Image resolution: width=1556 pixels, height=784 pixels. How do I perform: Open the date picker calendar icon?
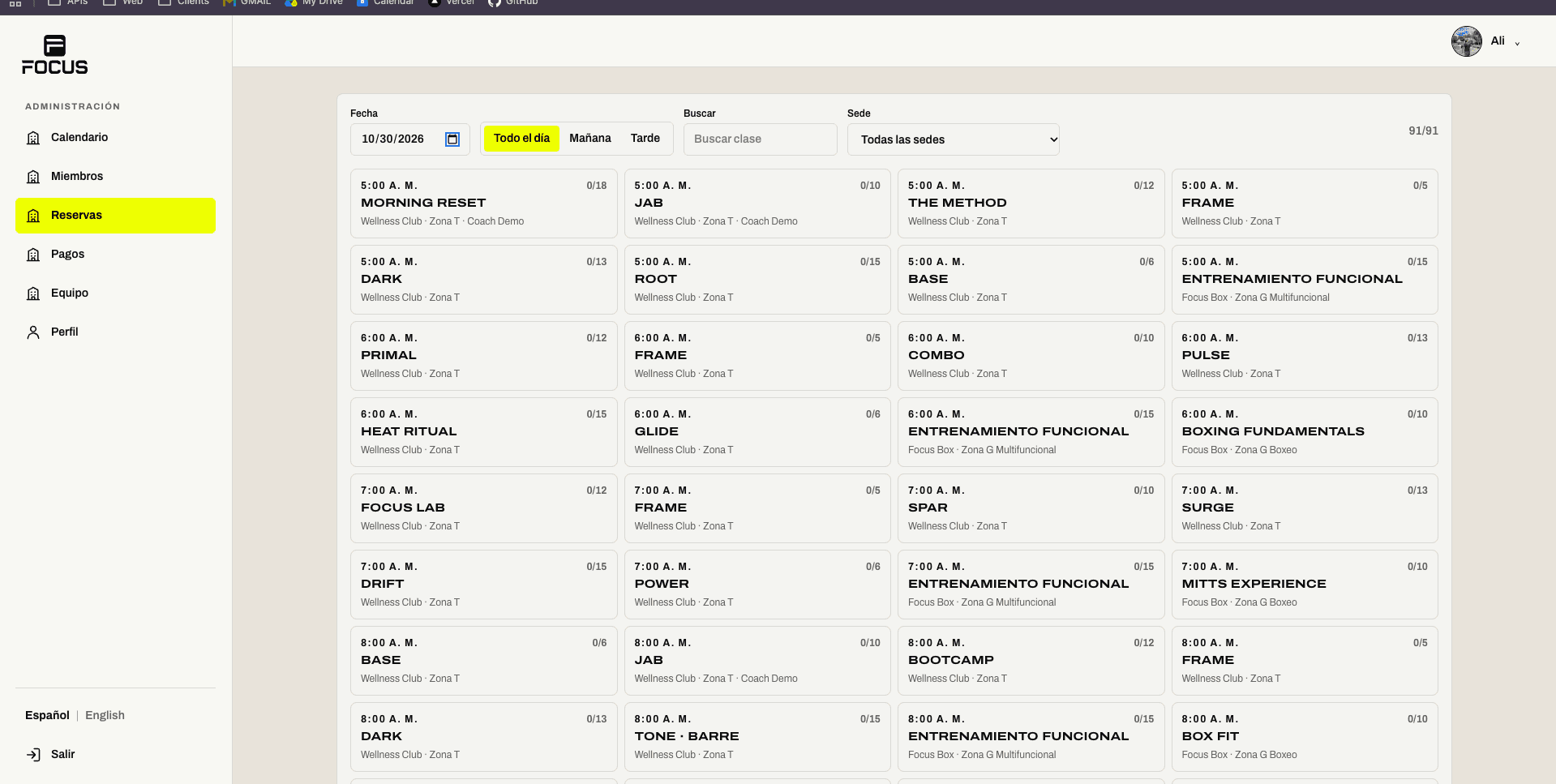click(x=452, y=139)
